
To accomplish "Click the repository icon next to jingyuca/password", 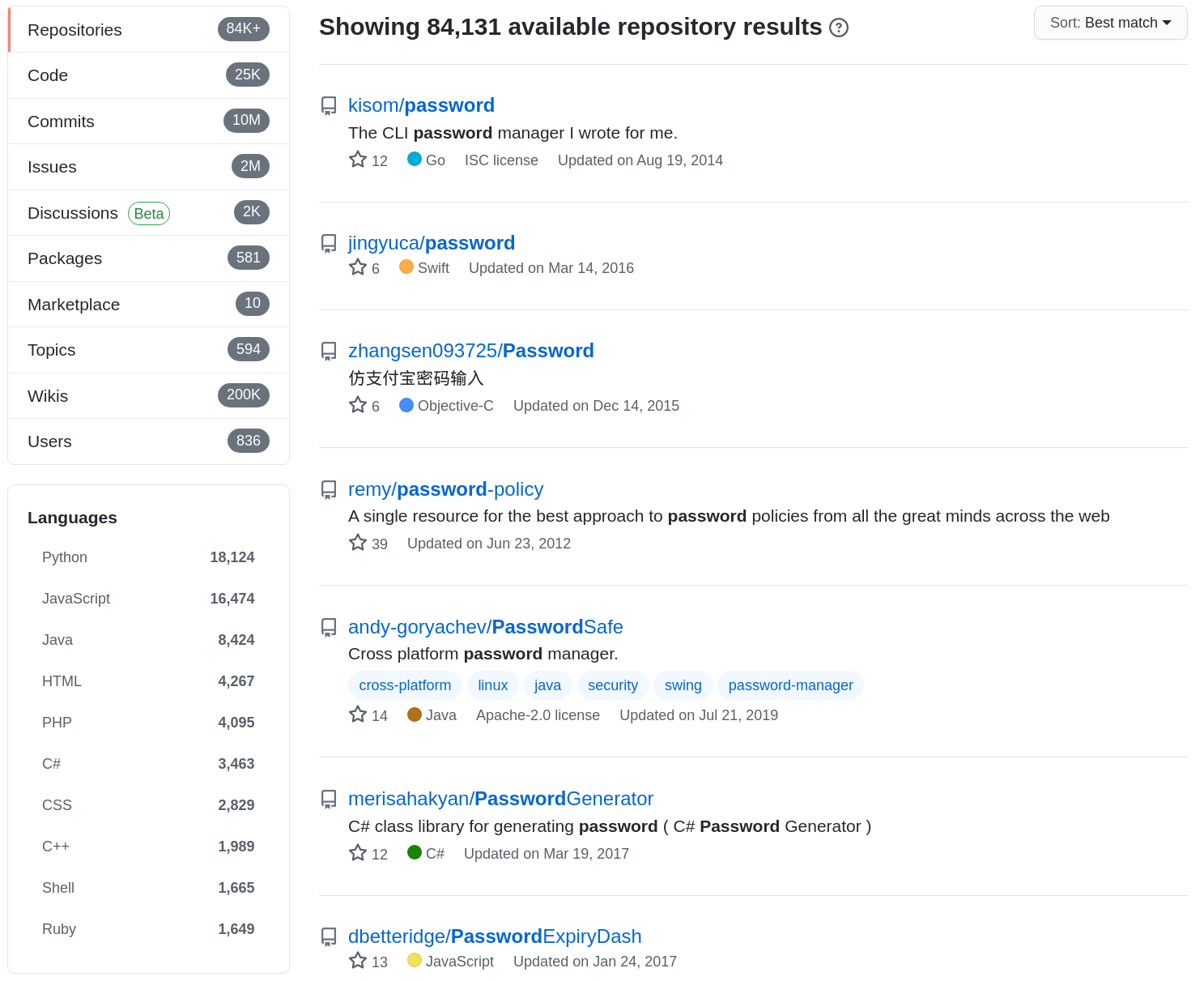I will 329,244.
